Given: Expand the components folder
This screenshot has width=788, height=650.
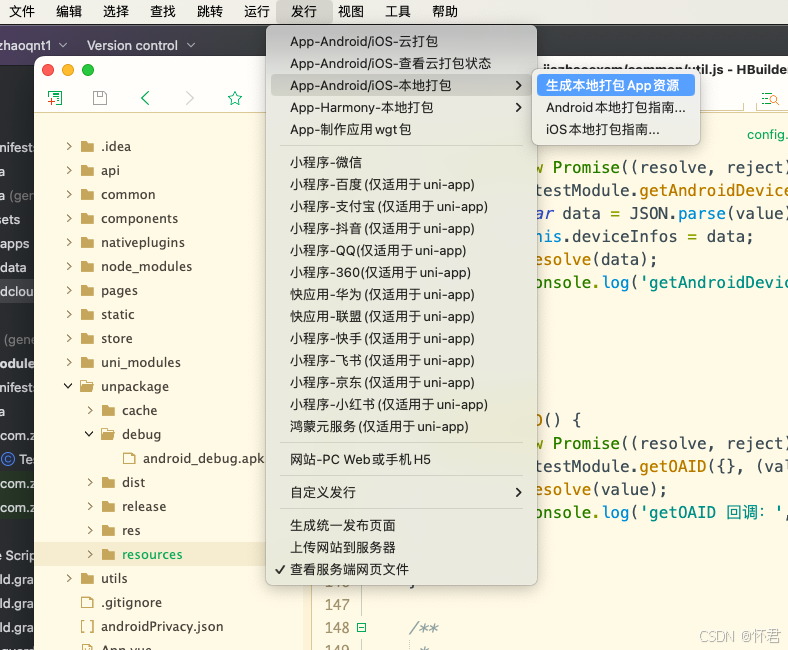Looking at the screenshot, I should coord(69,218).
